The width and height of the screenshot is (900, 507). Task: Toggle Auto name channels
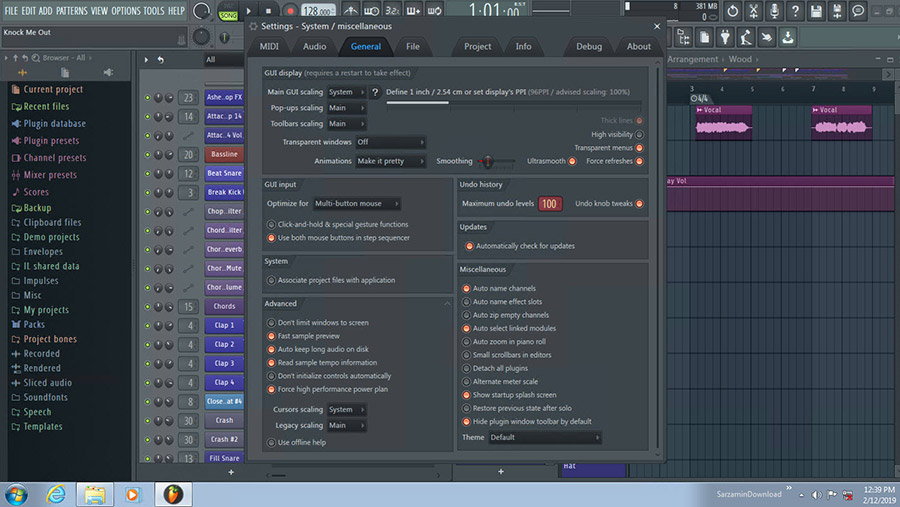[x=466, y=288]
